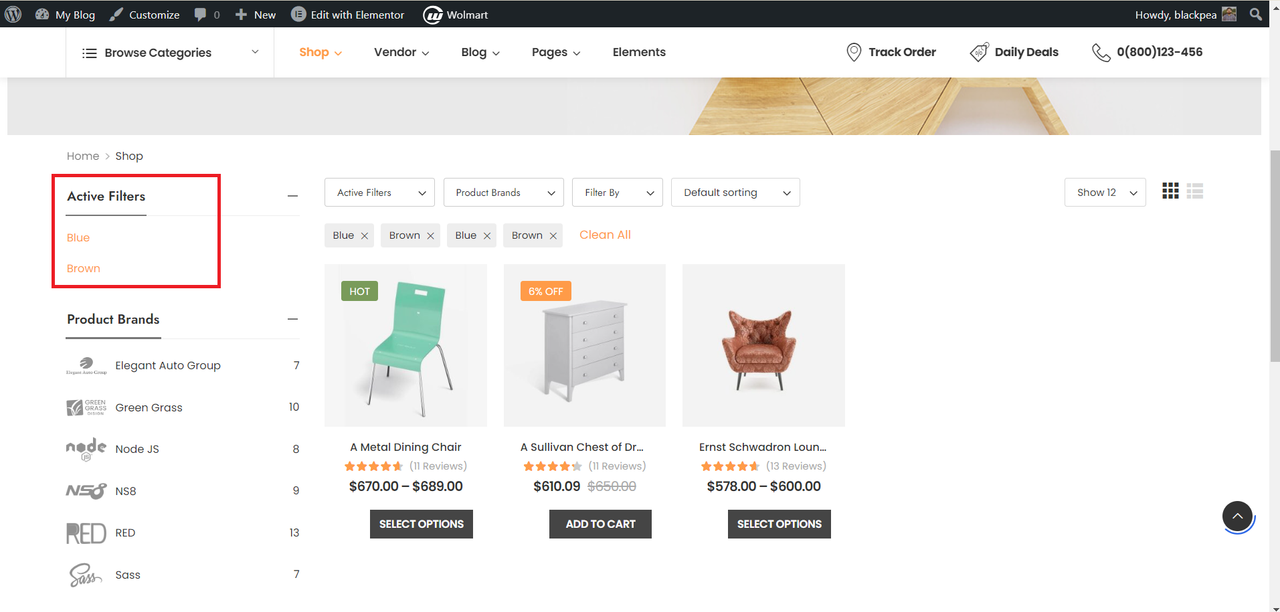This screenshot has width=1280, height=612.
Task: Click the comments bubble icon
Action: pos(201,14)
